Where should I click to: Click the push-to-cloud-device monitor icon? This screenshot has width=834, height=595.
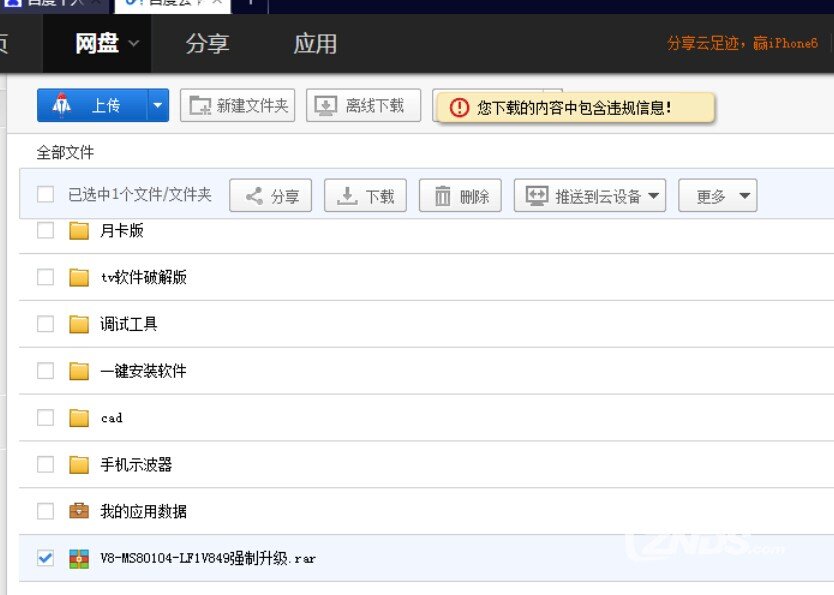[537, 196]
